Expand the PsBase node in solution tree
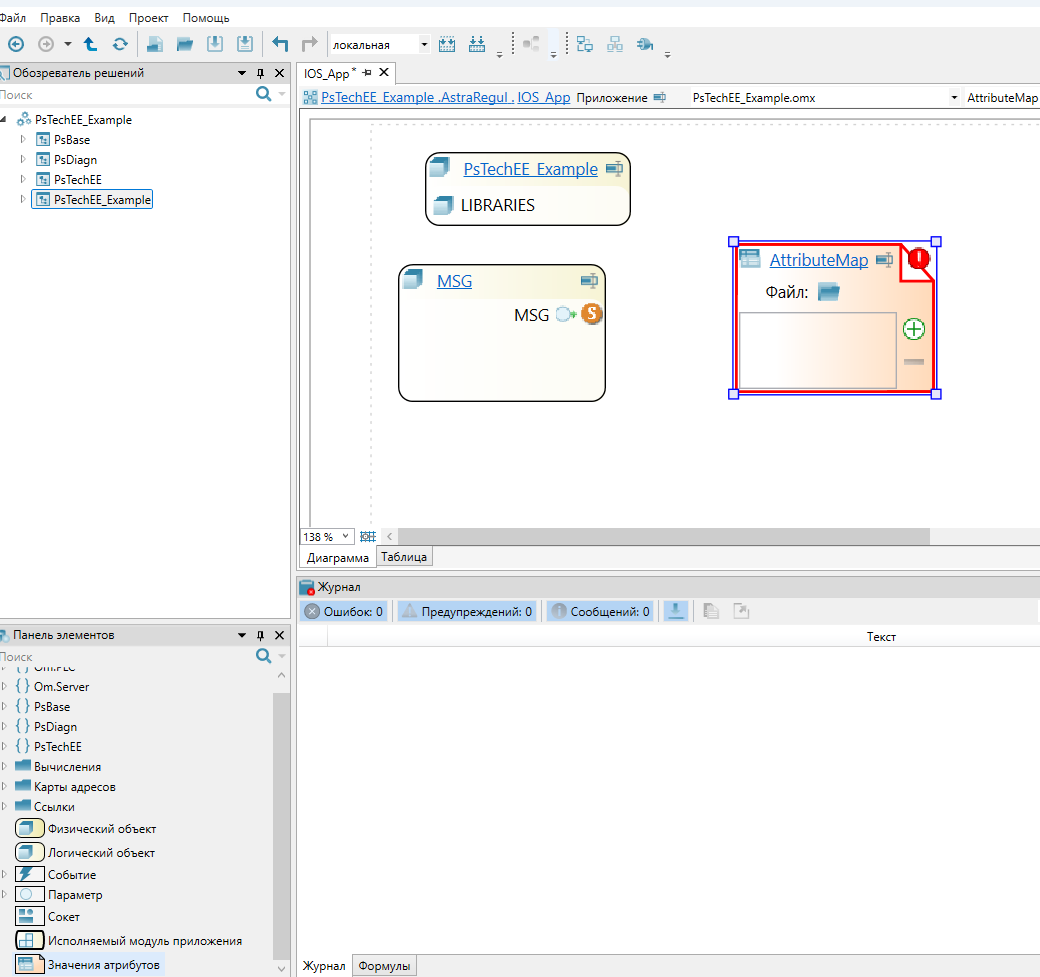1040x977 pixels. pos(23,139)
